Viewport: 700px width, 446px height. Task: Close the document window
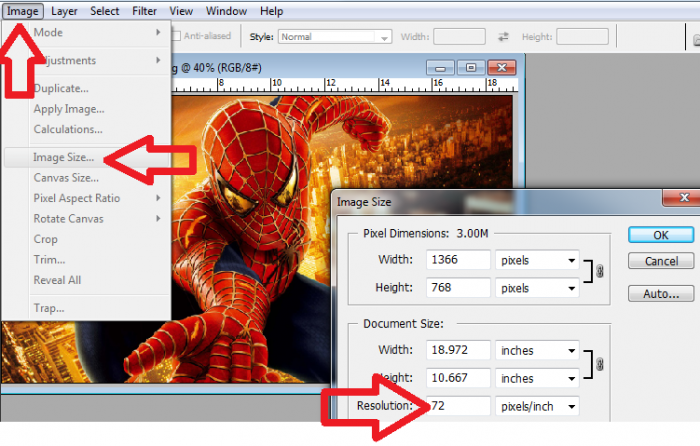pyautogui.click(x=502, y=68)
